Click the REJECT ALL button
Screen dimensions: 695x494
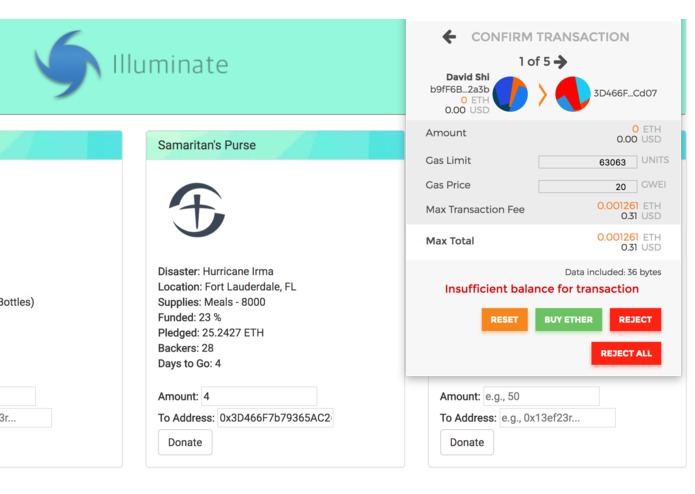[x=626, y=353]
